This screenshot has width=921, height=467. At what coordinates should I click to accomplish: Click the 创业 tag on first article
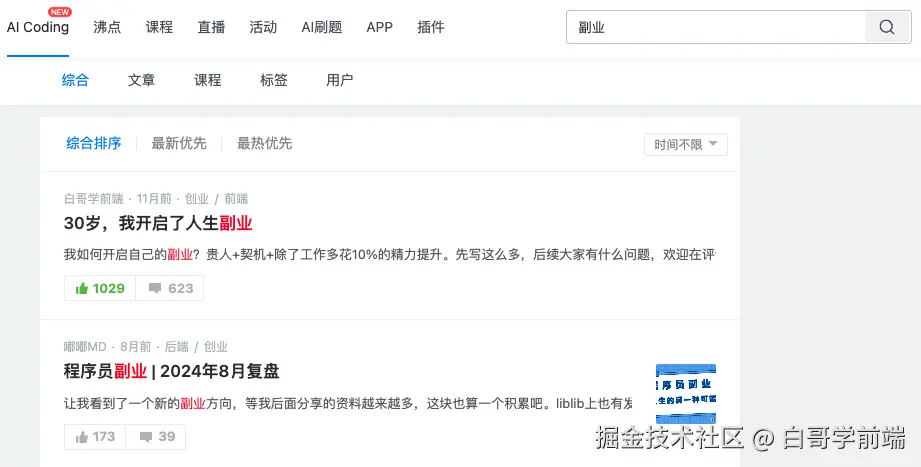point(197,199)
